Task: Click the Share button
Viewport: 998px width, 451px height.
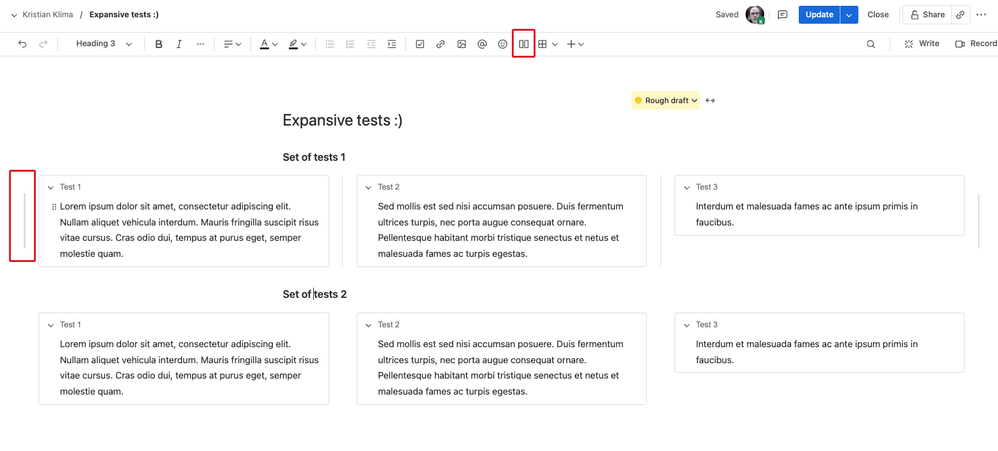Action: tap(927, 15)
